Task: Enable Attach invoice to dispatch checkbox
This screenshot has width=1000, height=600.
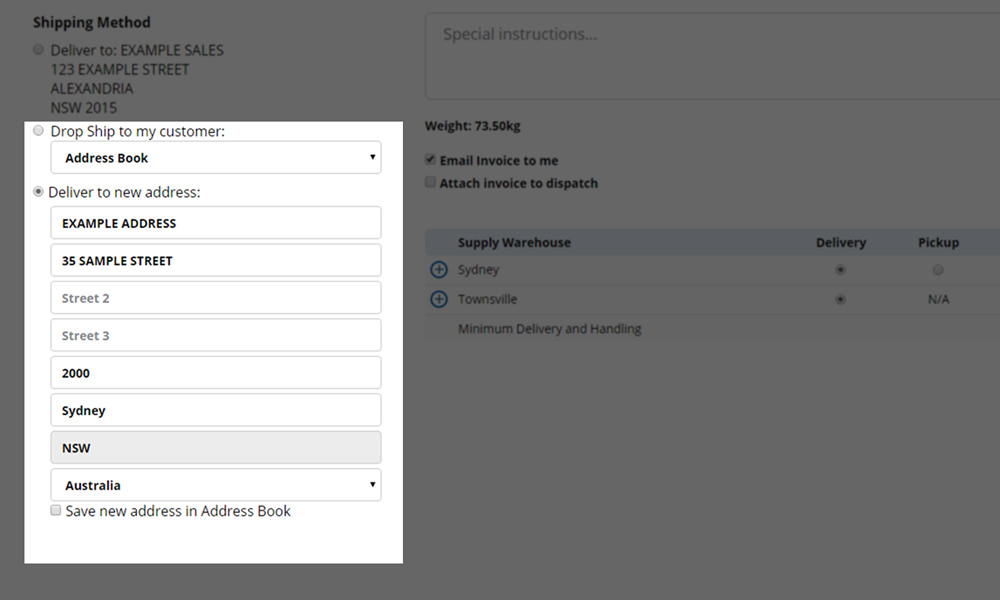Action: [431, 183]
